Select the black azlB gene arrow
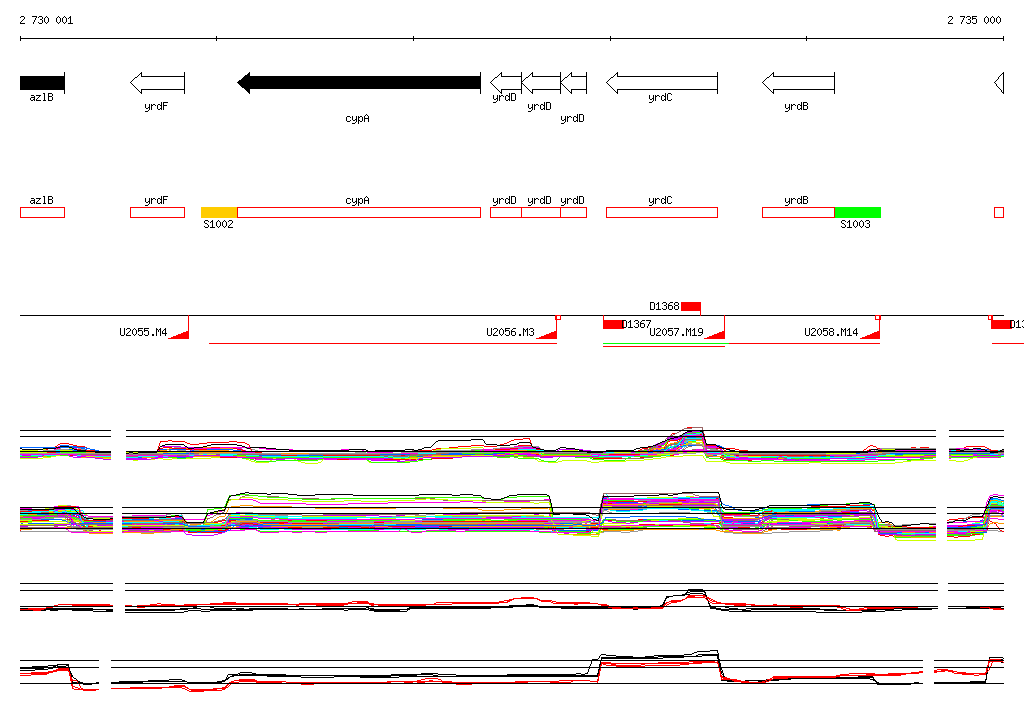 point(42,83)
